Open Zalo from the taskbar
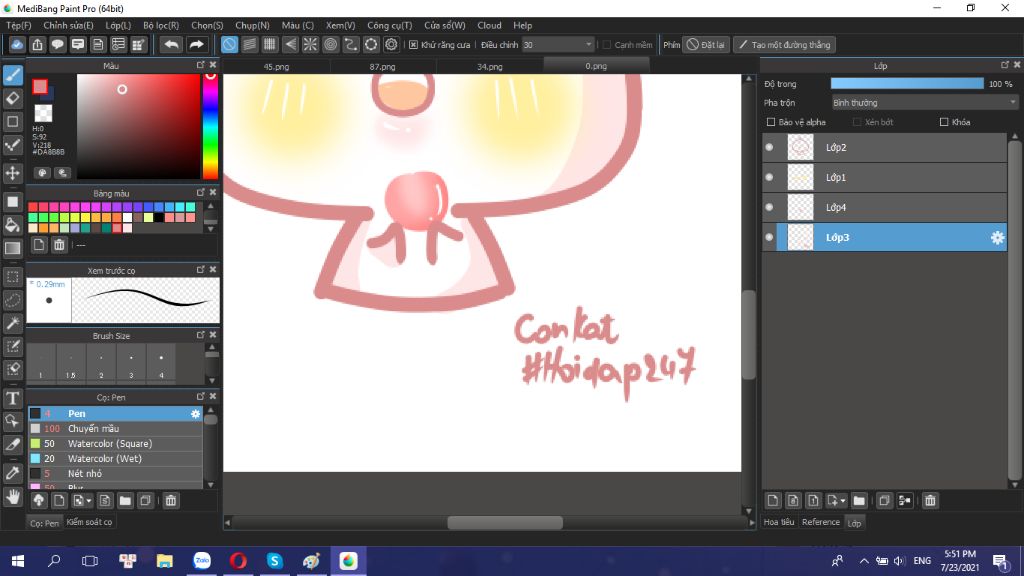This screenshot has height=576, width=1024. pos(202,560)
